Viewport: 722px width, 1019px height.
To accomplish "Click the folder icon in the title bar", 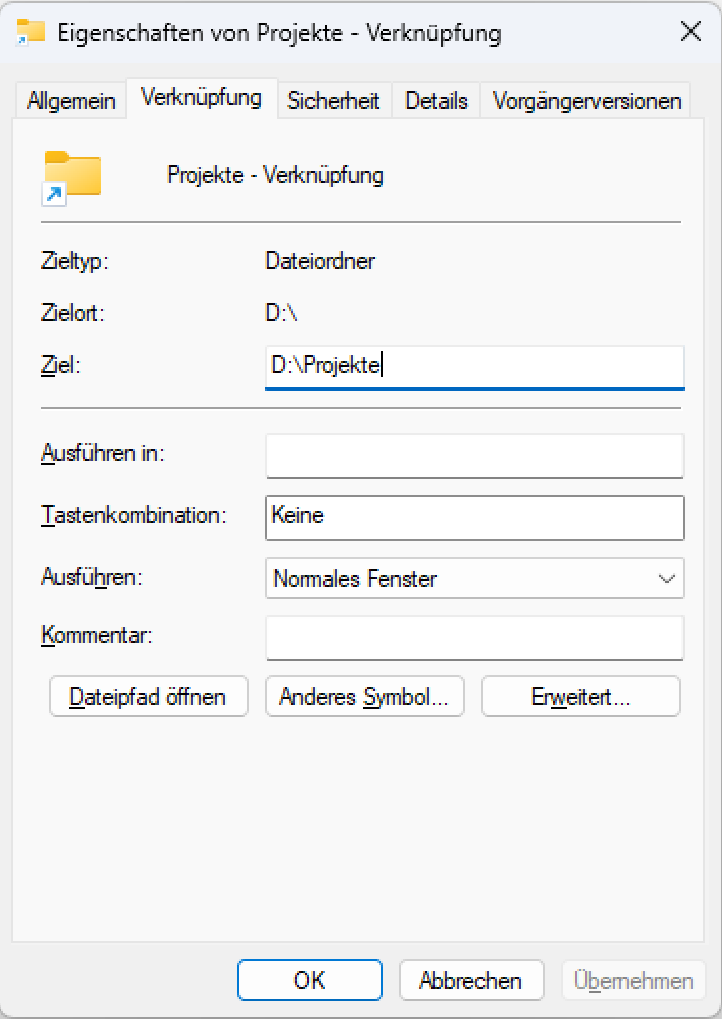I will pos(31,32).
